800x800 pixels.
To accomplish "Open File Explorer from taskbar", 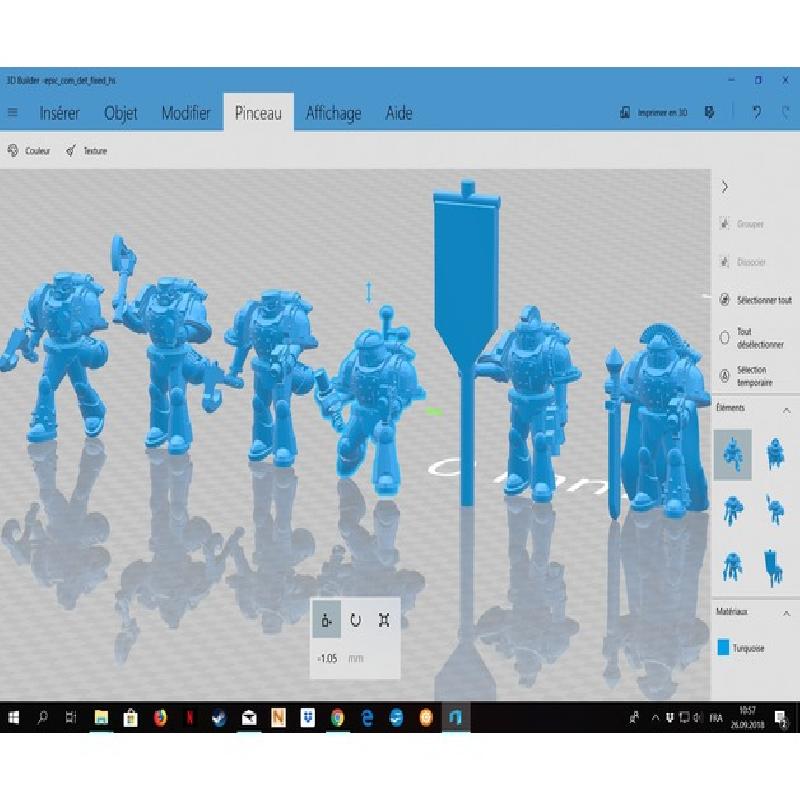I will (x=101, y=718).
